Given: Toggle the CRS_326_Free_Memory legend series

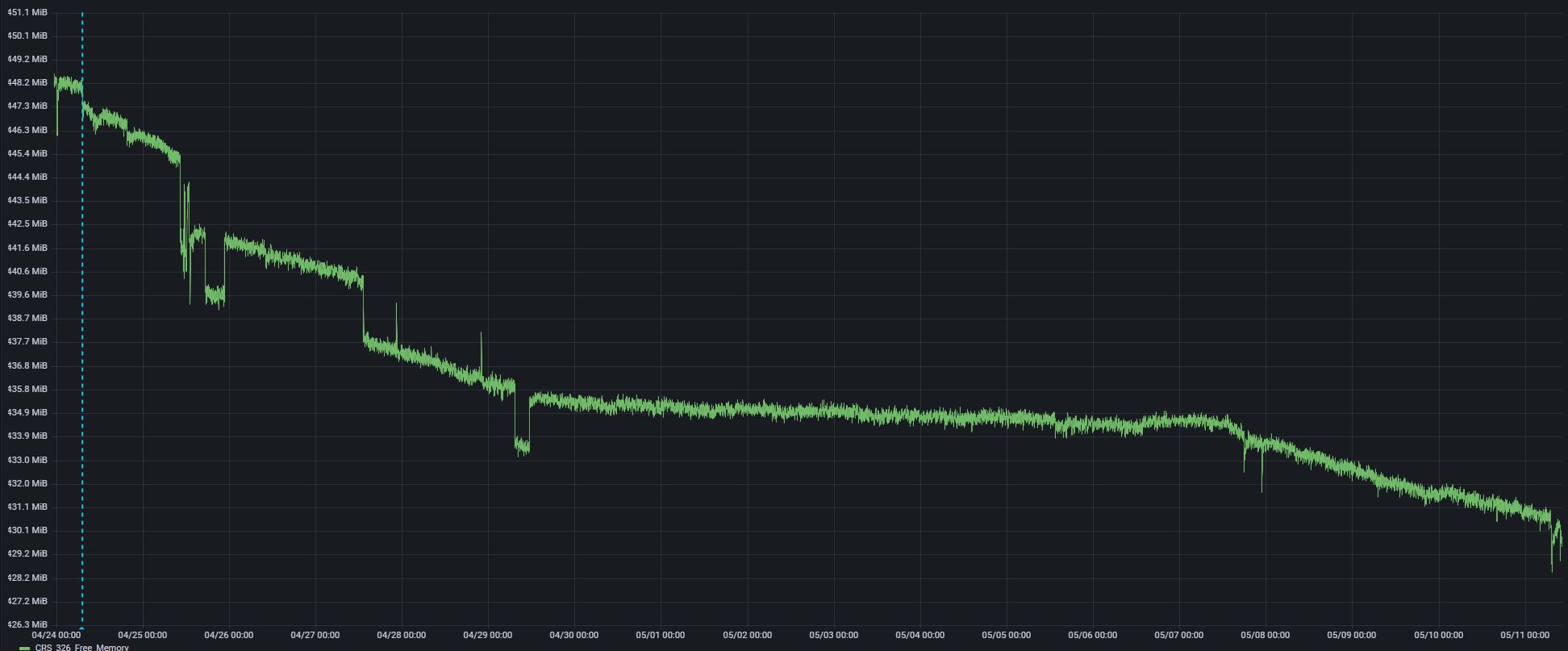Looking at the screenshot, I should 81,647.
